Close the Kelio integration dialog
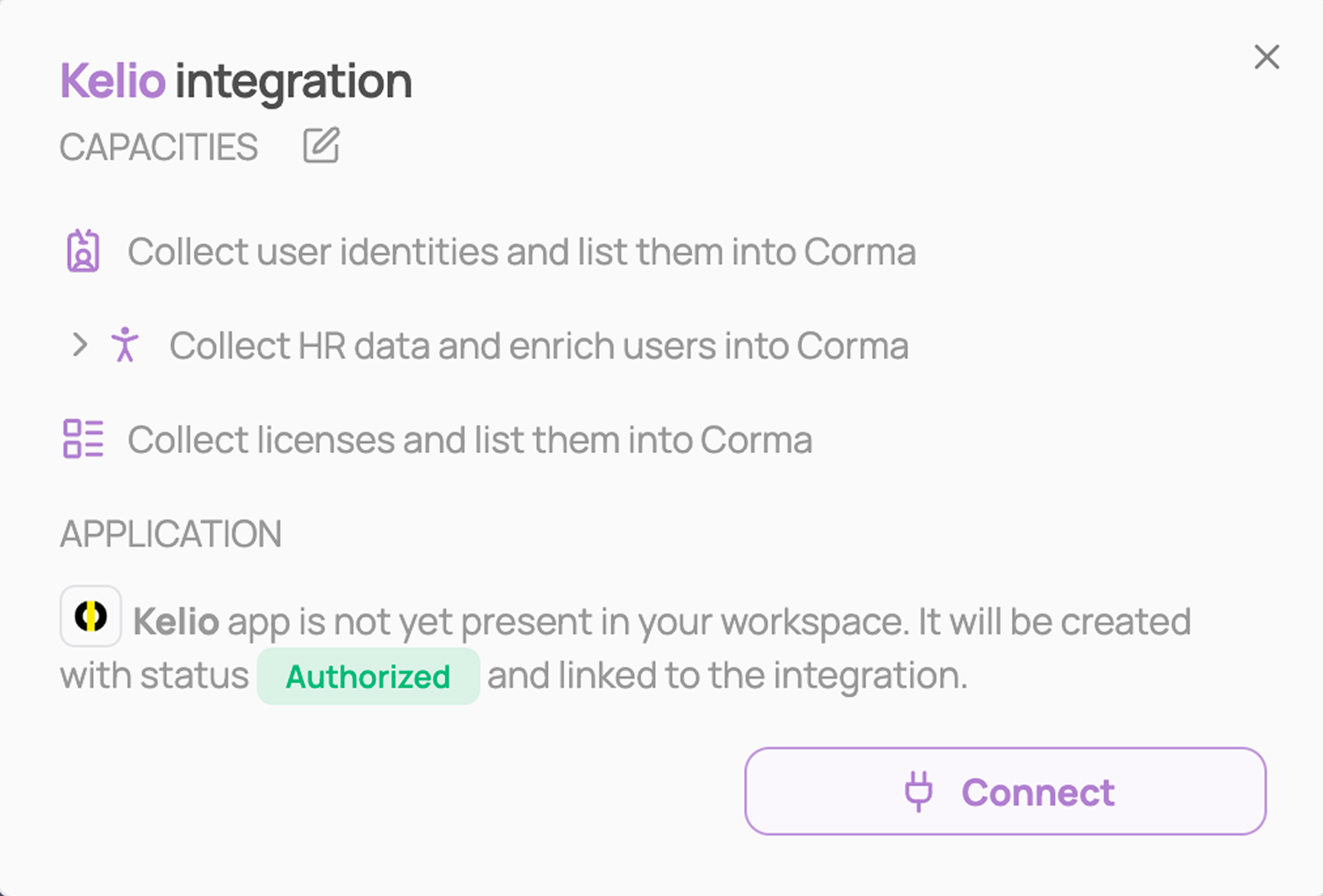Viewport: 1323px width, 896px height. pyautogui.click(x=1267, y=57)
